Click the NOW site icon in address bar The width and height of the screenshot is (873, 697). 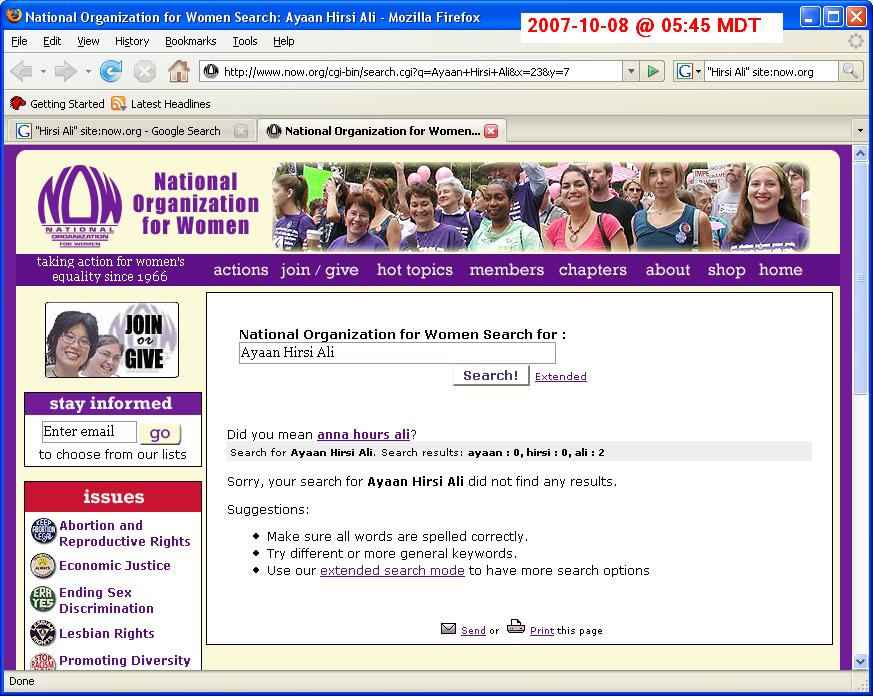coord(210,71)
